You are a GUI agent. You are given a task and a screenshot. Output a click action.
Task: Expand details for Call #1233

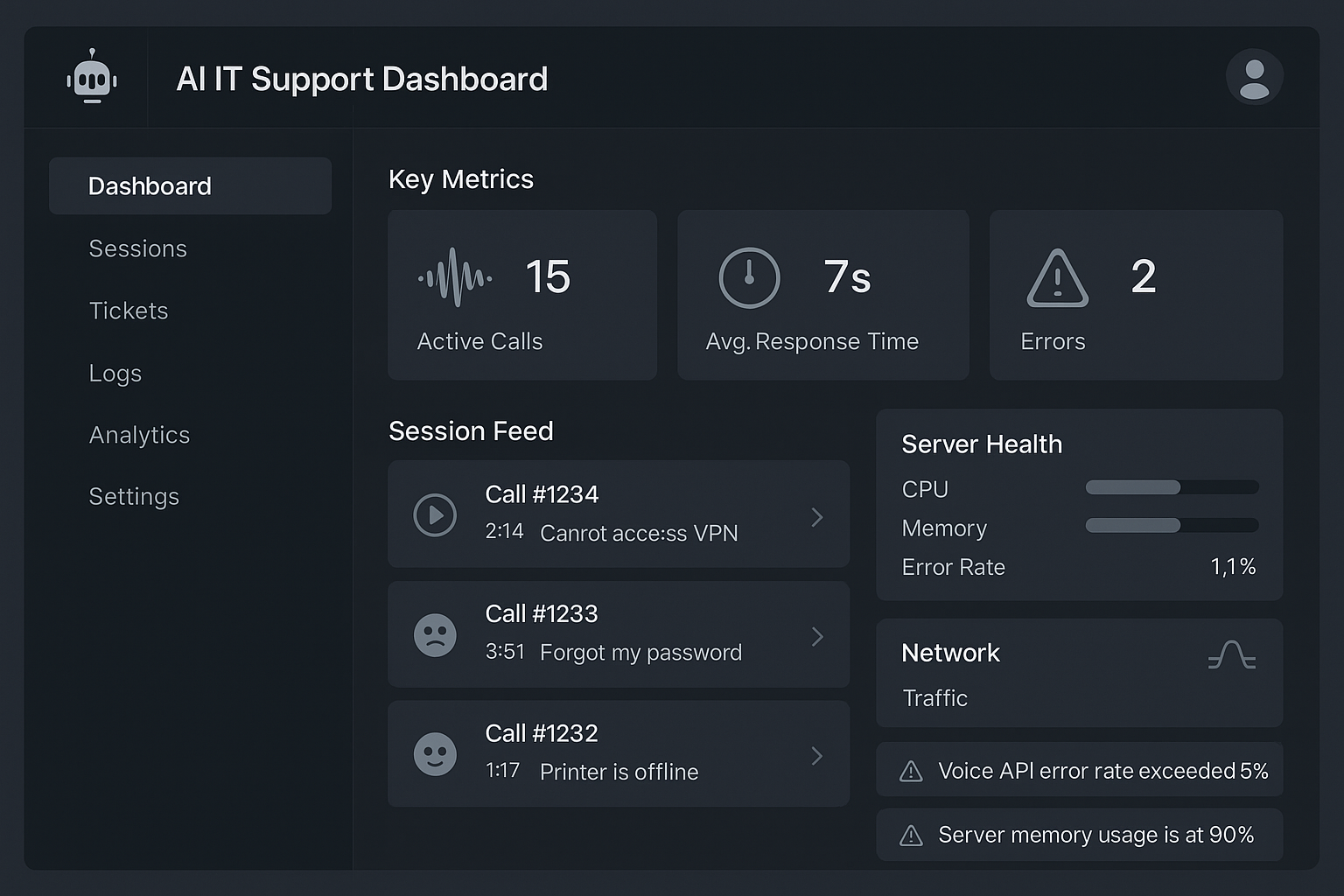coord(816,636)
